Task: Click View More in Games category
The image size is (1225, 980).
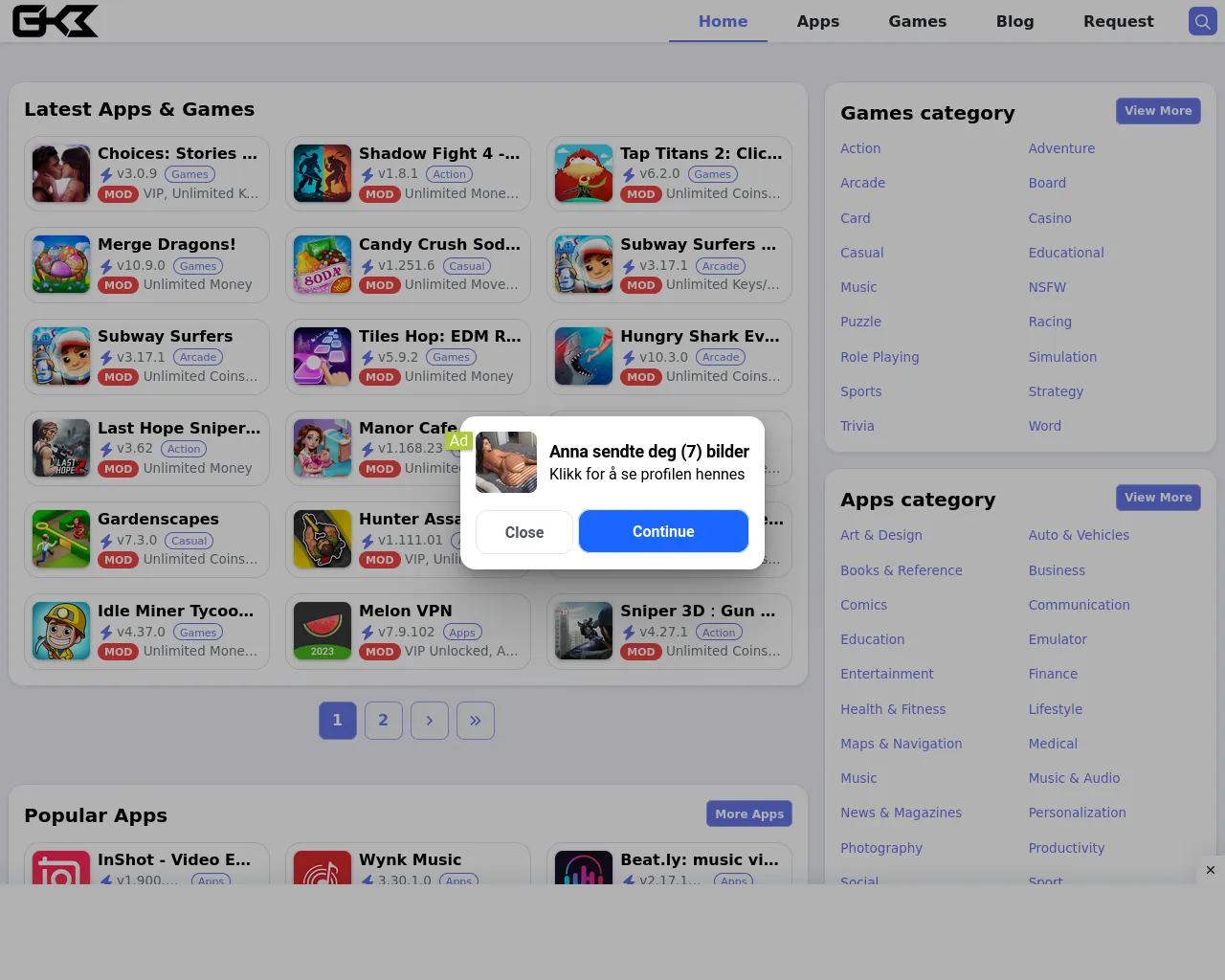Action: click(1158, 111)
